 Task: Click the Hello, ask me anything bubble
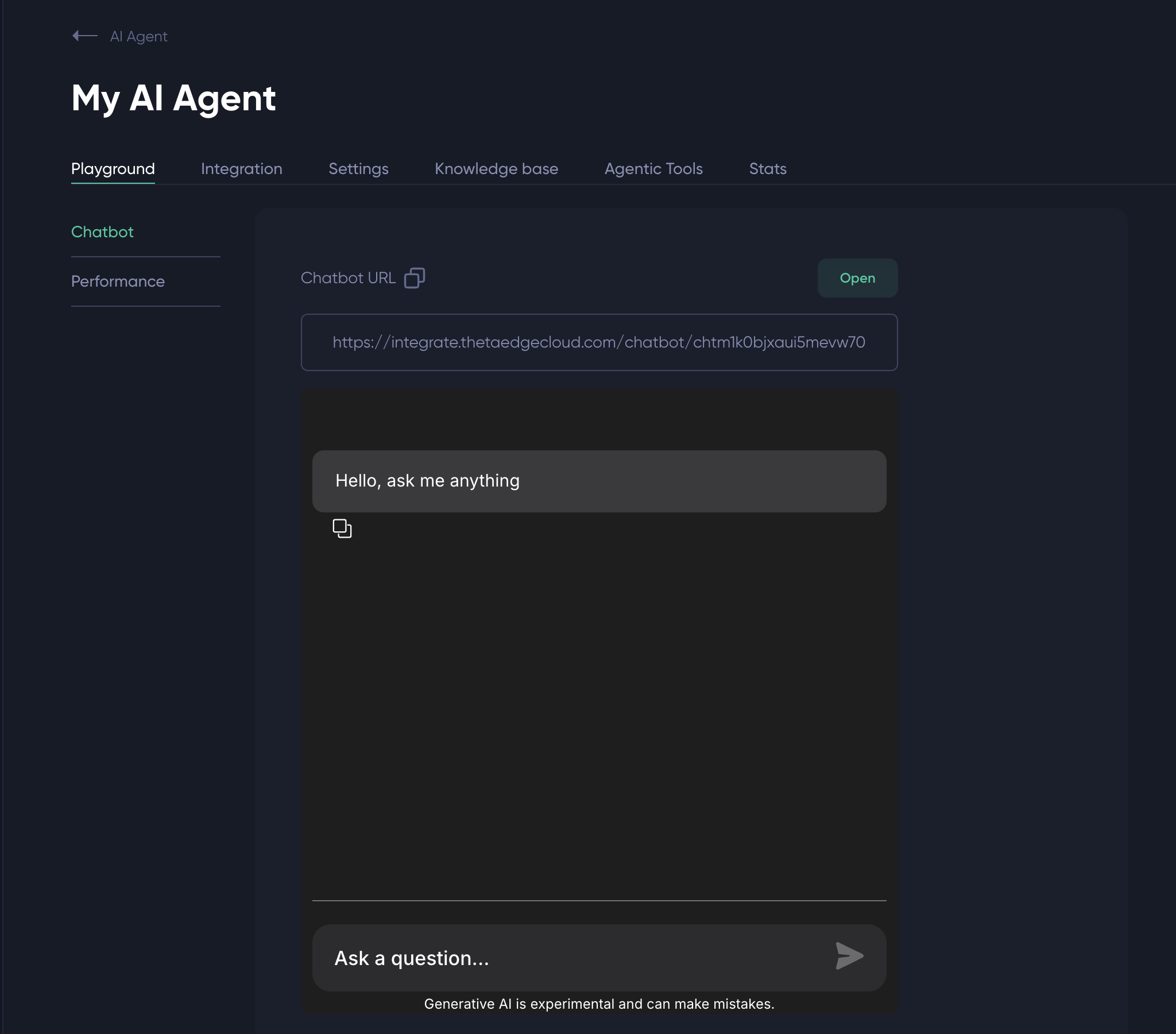tap(598, 481)
